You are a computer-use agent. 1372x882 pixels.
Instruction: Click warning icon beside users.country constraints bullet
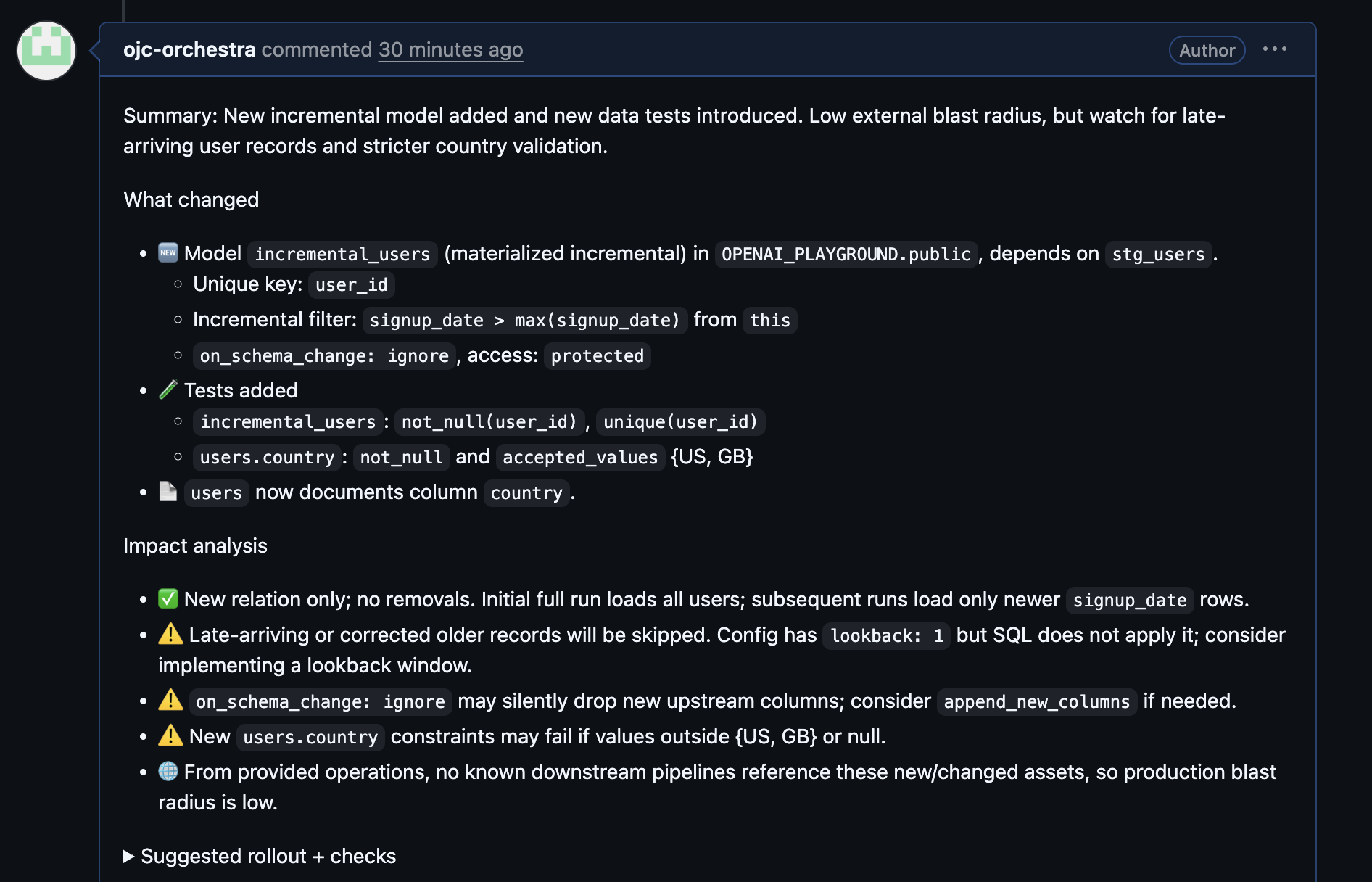170,735
